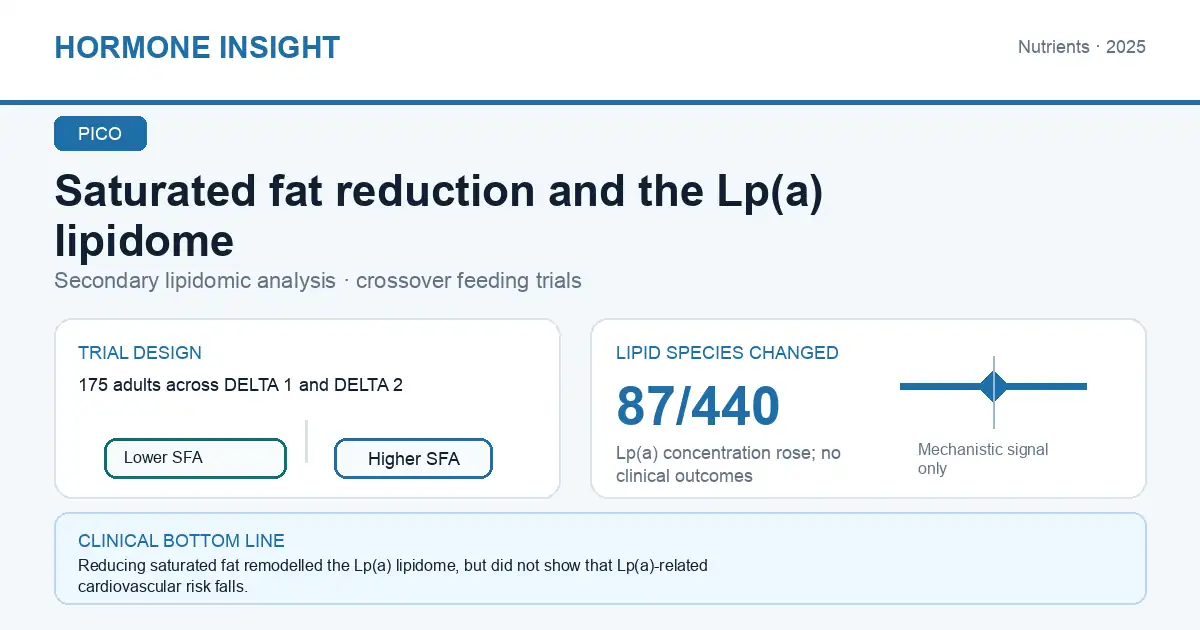Image resolution: width=1200 pixels, height=630 pixels.
Task: Click the diamond marker on the forest plot
Action: [x=993, y=386]
